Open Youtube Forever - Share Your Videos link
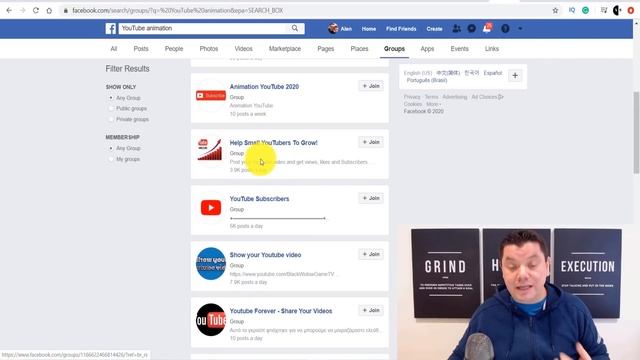This screenshot has height=360, width=640. [281, 311]
